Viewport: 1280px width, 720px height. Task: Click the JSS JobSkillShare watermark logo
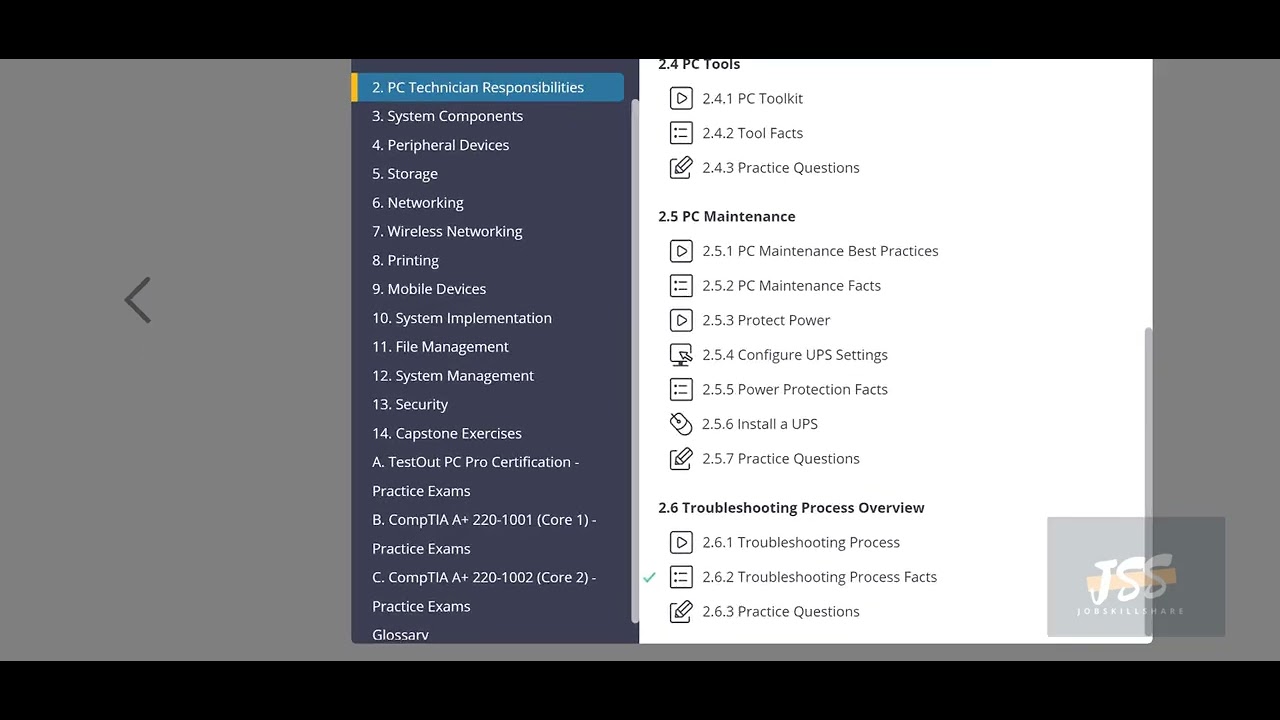[x=1135, y=577]
